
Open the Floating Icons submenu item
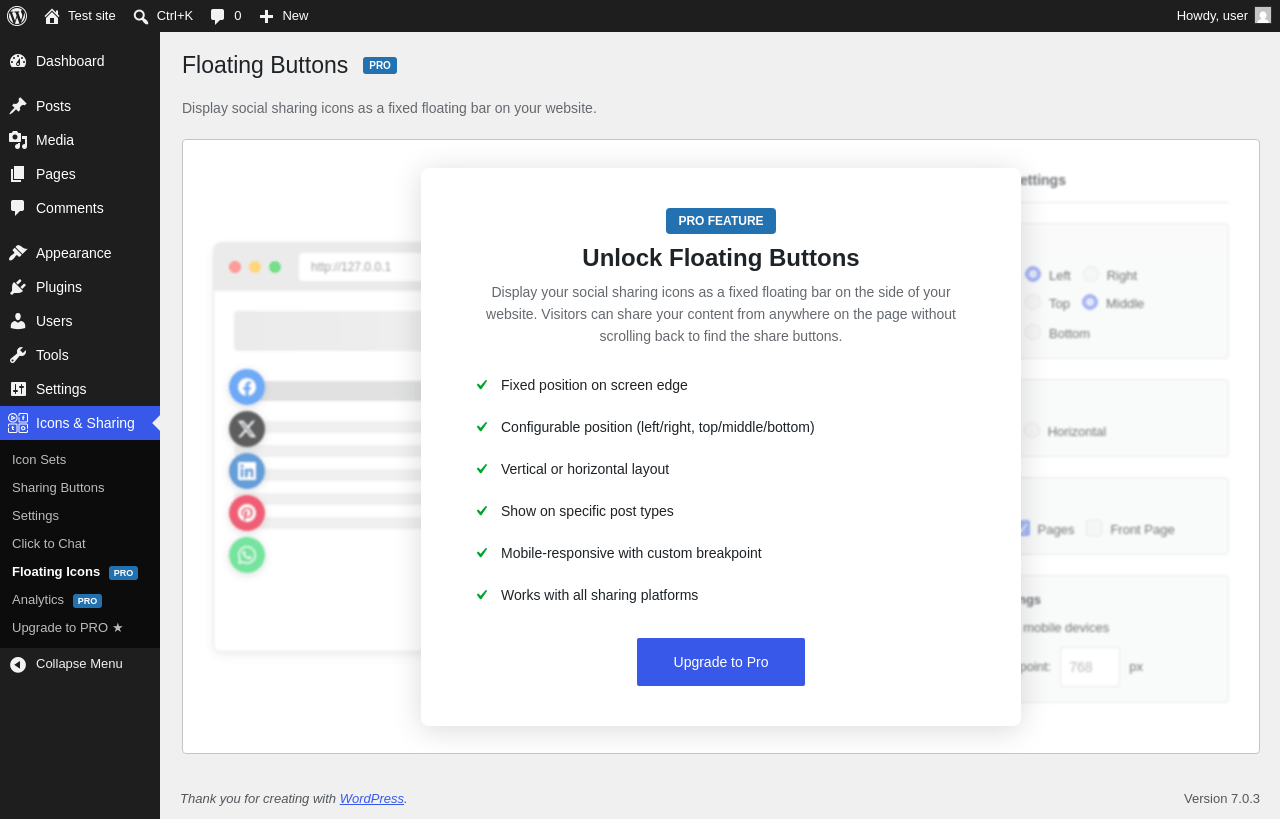click(56, 572)
